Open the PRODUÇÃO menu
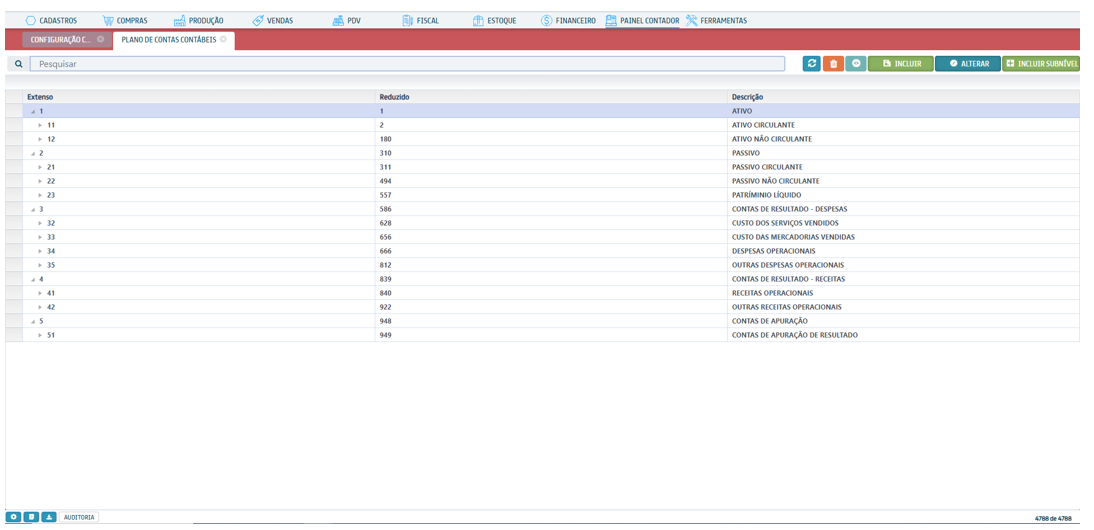 pos(199,20)
